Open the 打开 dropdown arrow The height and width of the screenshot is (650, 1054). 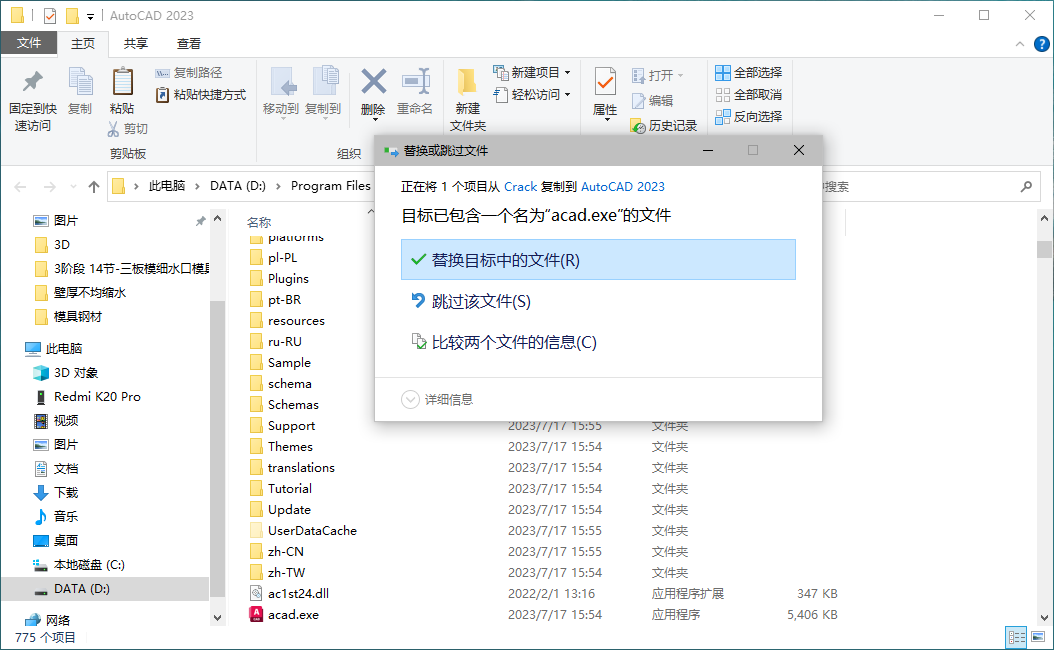(680, 74)
